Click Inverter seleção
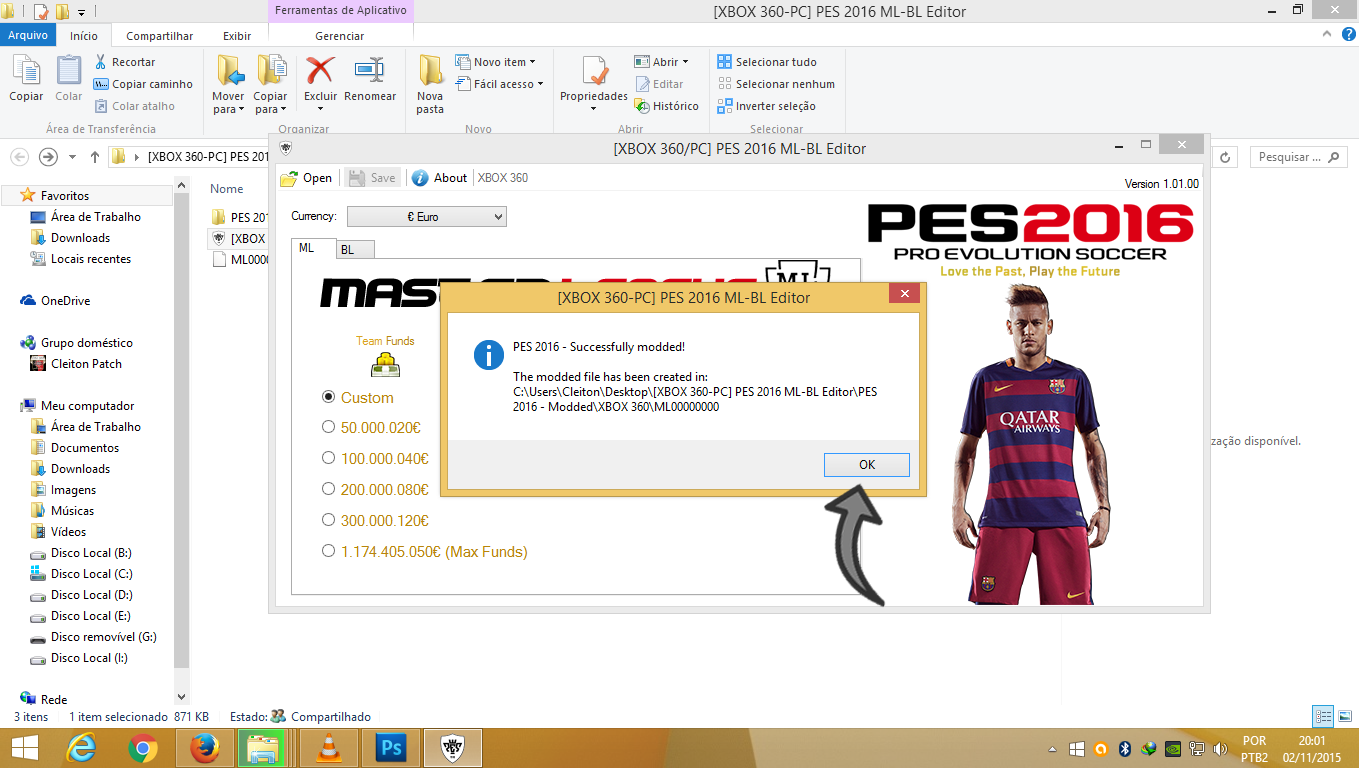Viewport: 1359px width, 768px height. [x=766, y=106]
